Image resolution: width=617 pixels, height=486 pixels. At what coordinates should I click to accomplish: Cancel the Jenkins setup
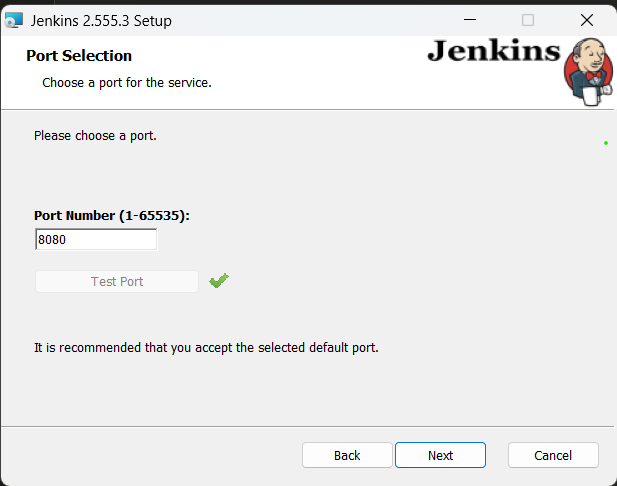coord(553,455)
